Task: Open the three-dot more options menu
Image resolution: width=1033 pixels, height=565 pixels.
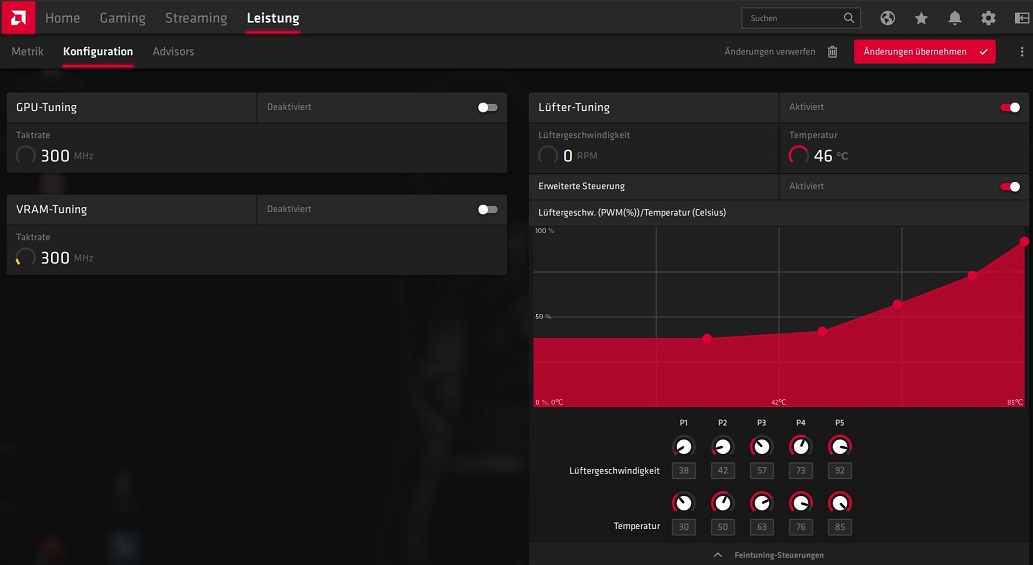Action: point(1022,51)
